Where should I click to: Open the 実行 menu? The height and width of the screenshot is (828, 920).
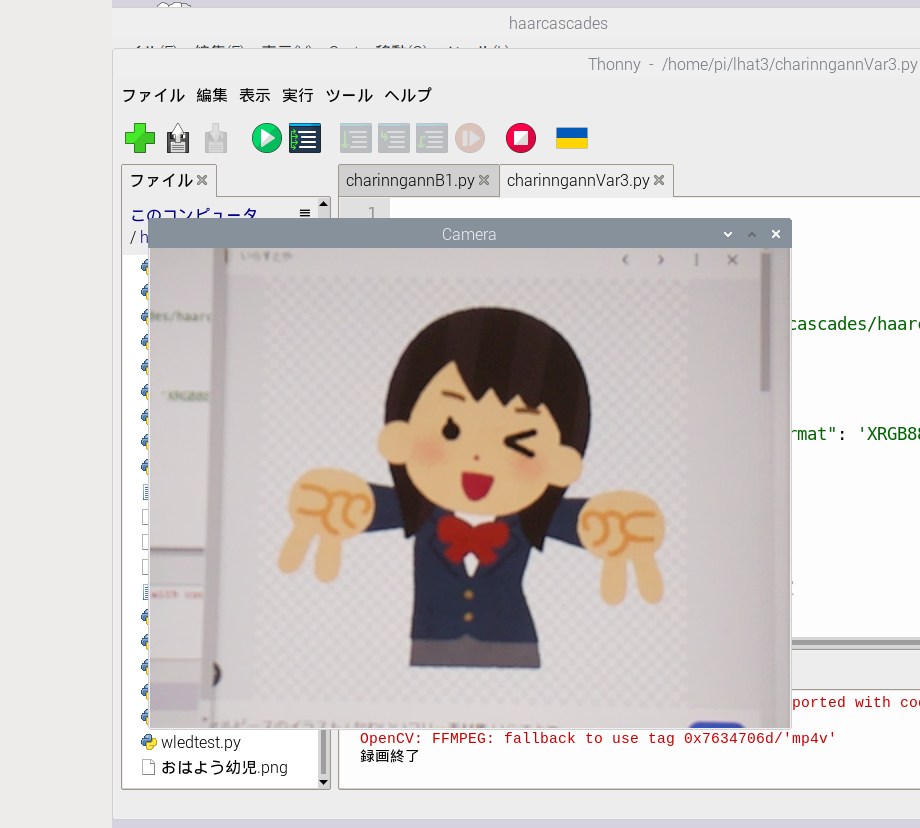pyautogui.click(x=297, y=96)
